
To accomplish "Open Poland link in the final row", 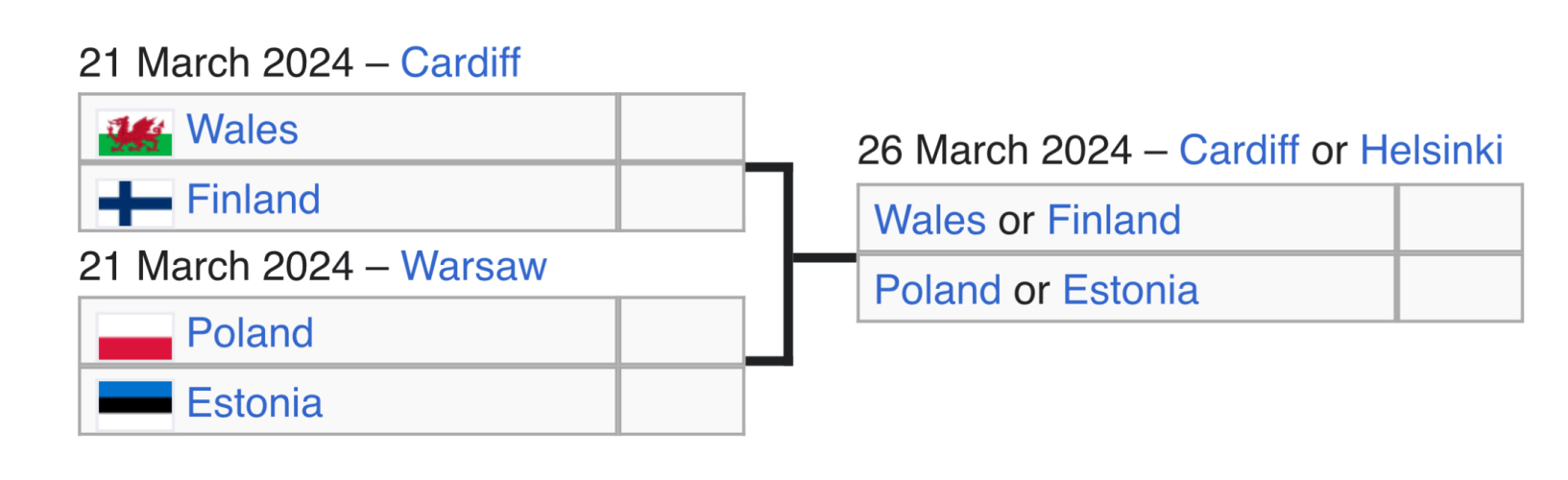I will (937, 290).
